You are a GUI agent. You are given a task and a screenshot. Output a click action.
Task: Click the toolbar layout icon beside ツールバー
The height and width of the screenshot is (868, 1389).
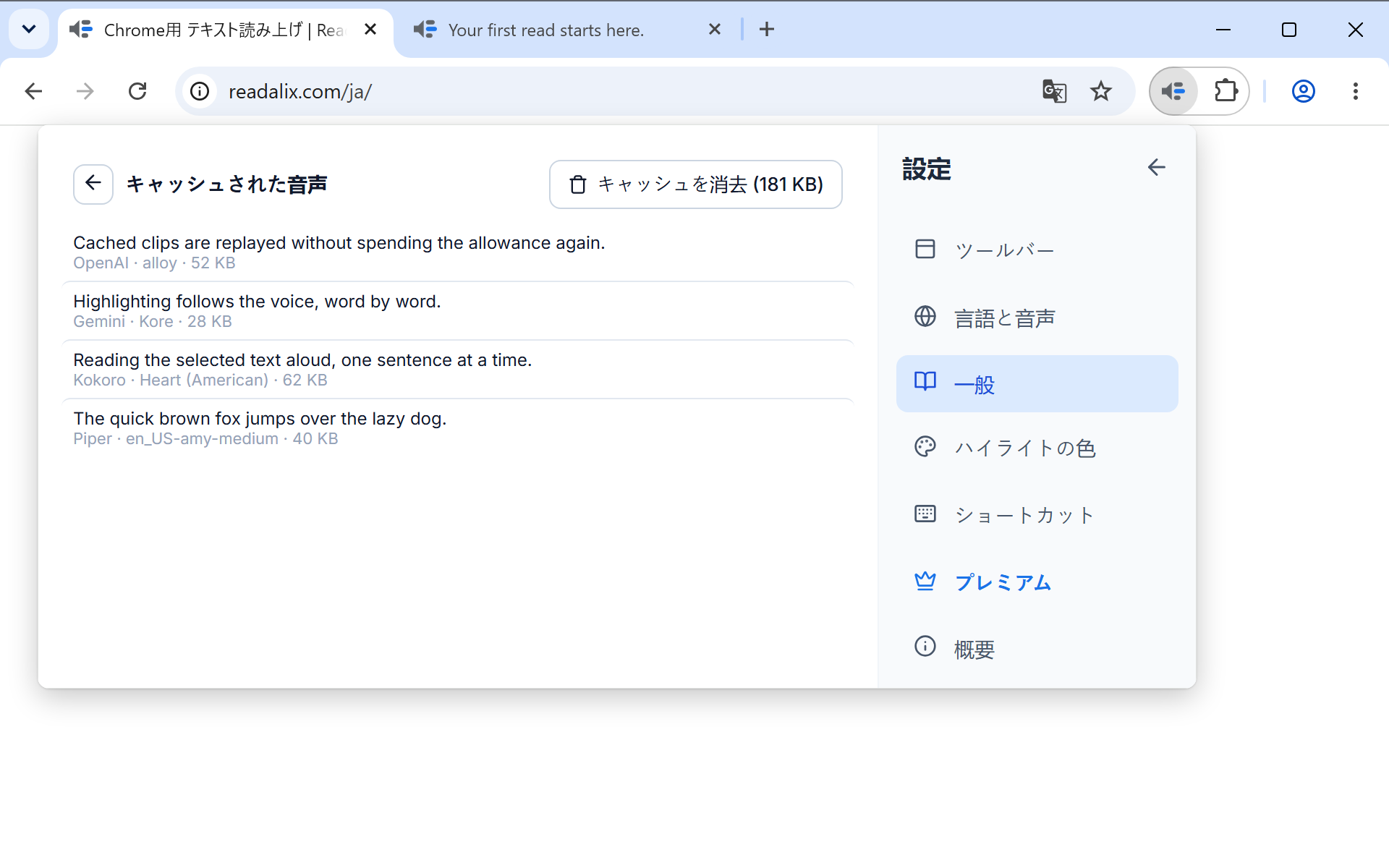pyautogui.click(x=925, y=249)
